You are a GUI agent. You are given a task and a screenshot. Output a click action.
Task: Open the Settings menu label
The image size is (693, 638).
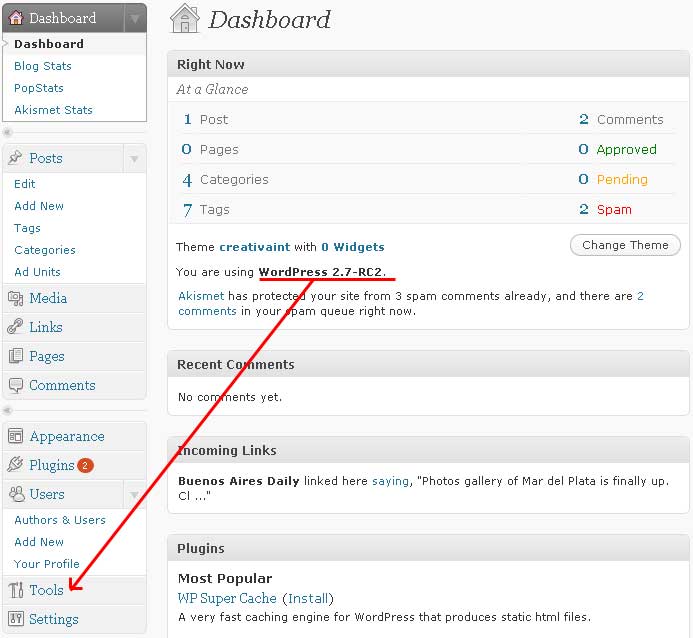53,619
